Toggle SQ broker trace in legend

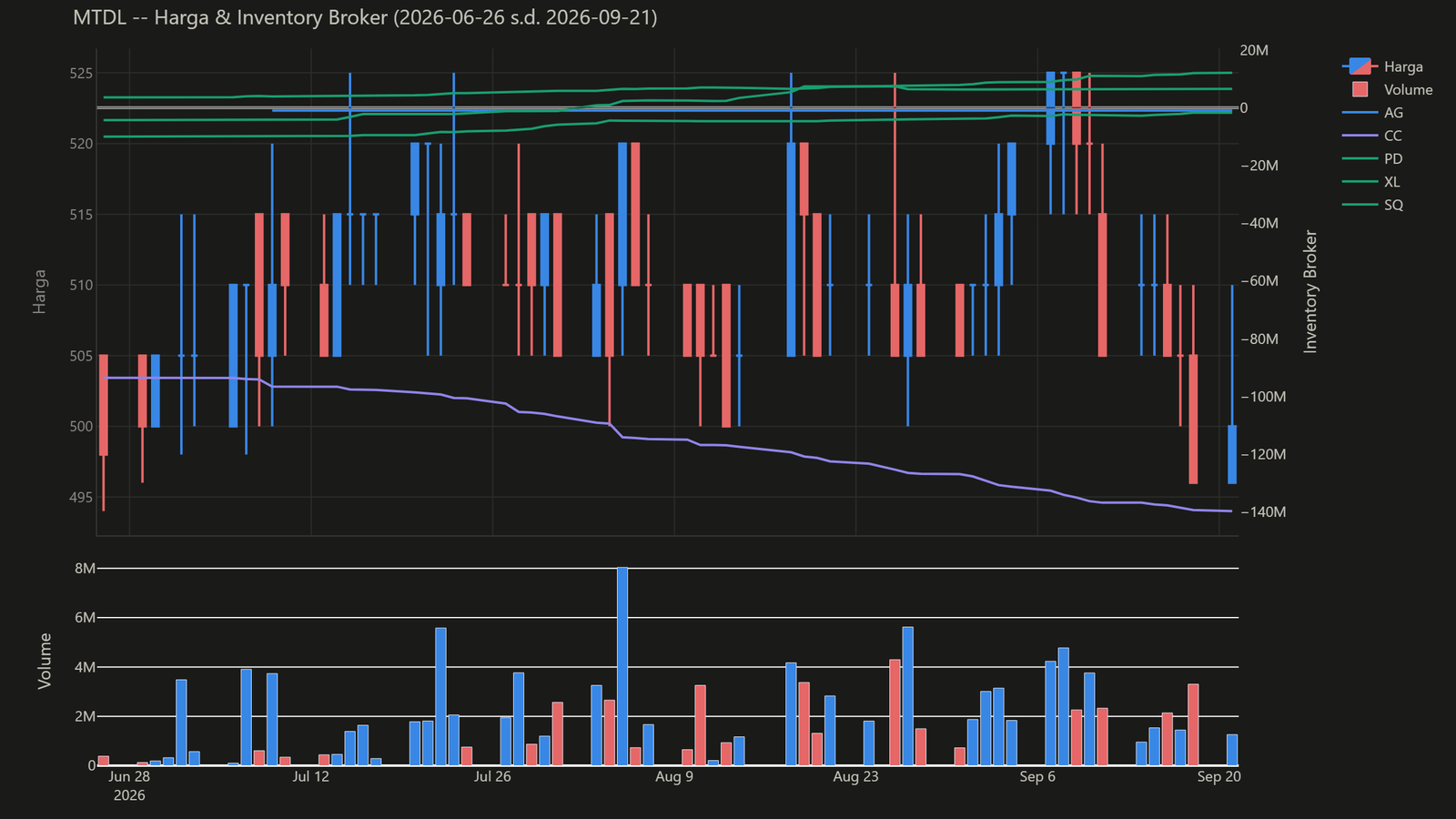pyautogui.click(x=1373, y=205)
